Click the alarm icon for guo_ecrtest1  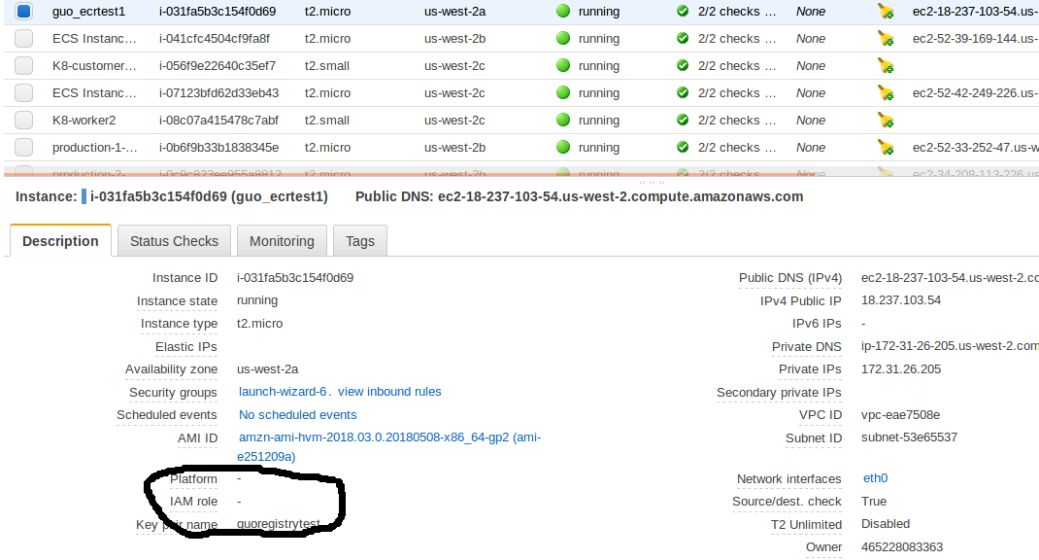click(884, 12)
